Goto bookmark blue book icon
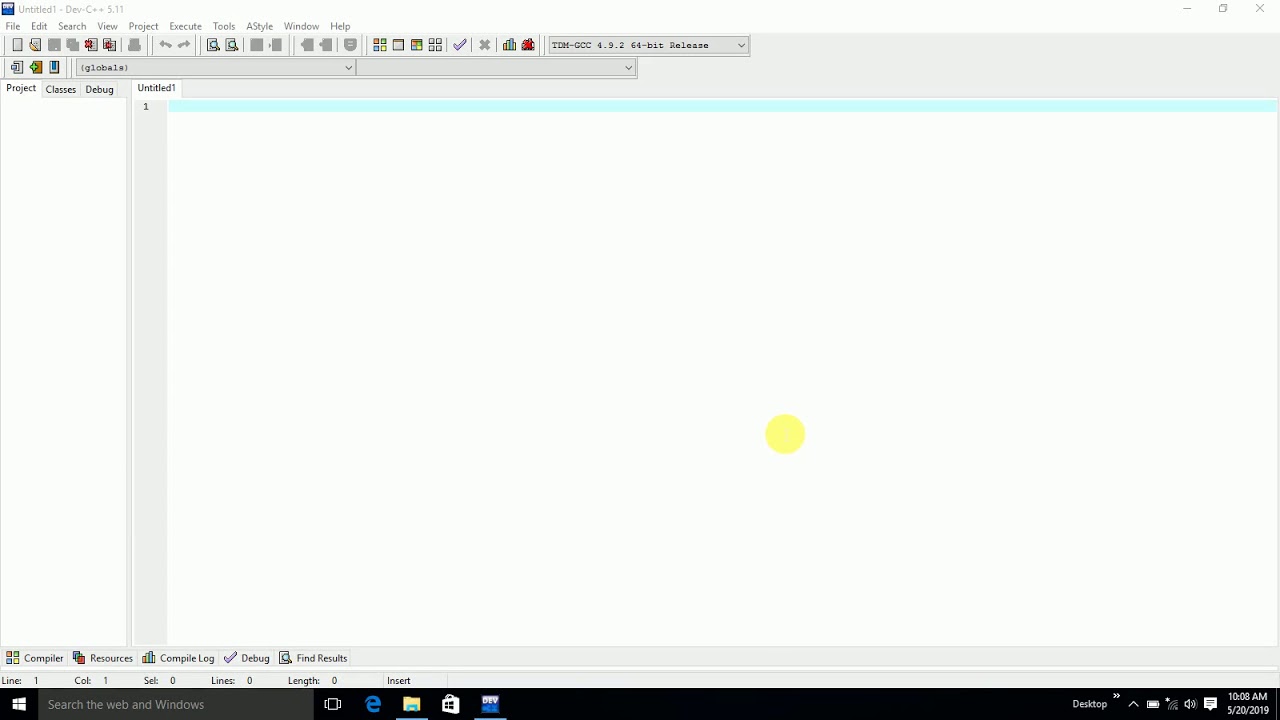Image resolution: width=1280 pixels, height=720 pixels. (x=54, y=67)
